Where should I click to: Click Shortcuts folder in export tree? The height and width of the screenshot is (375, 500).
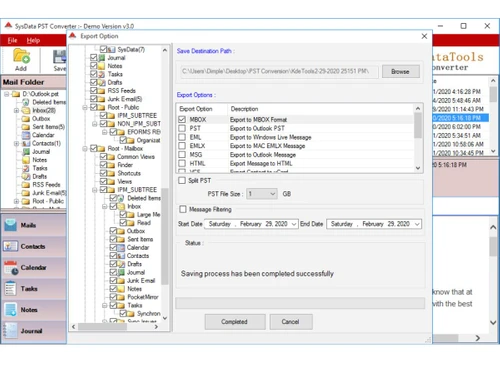129,173
